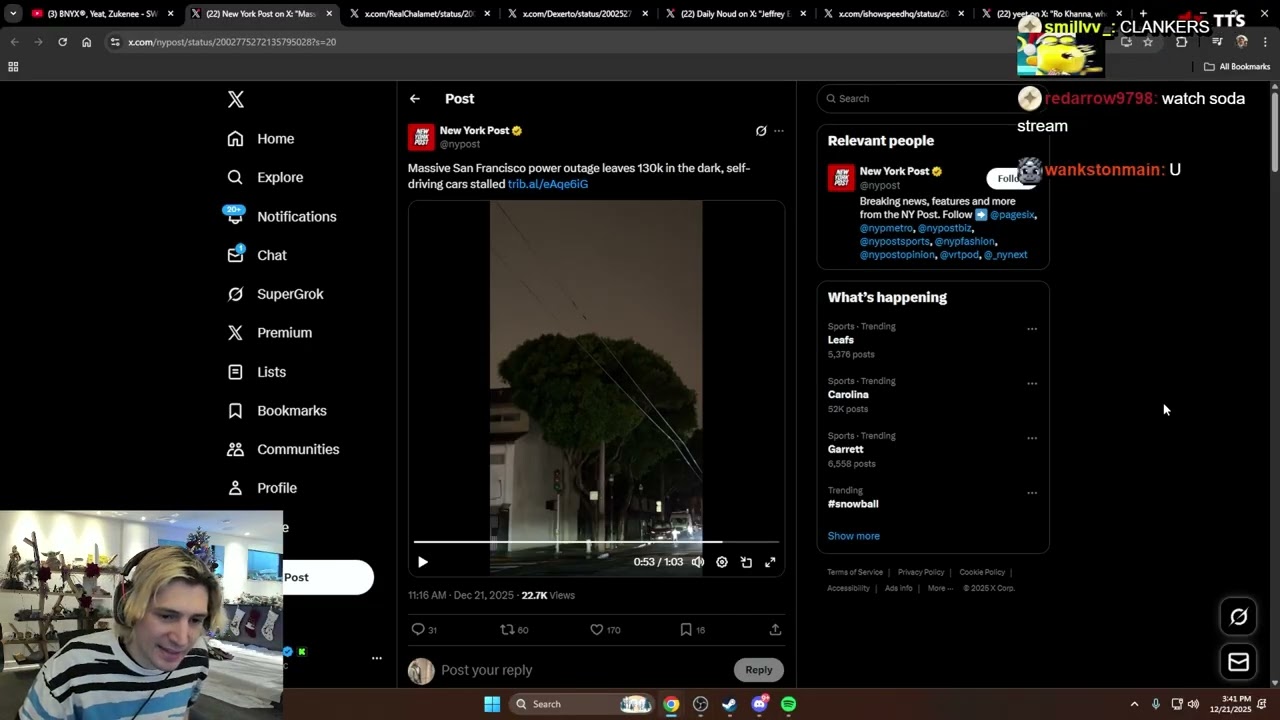
Task: Click Show more under What's happening
Action: pos(854,536)
